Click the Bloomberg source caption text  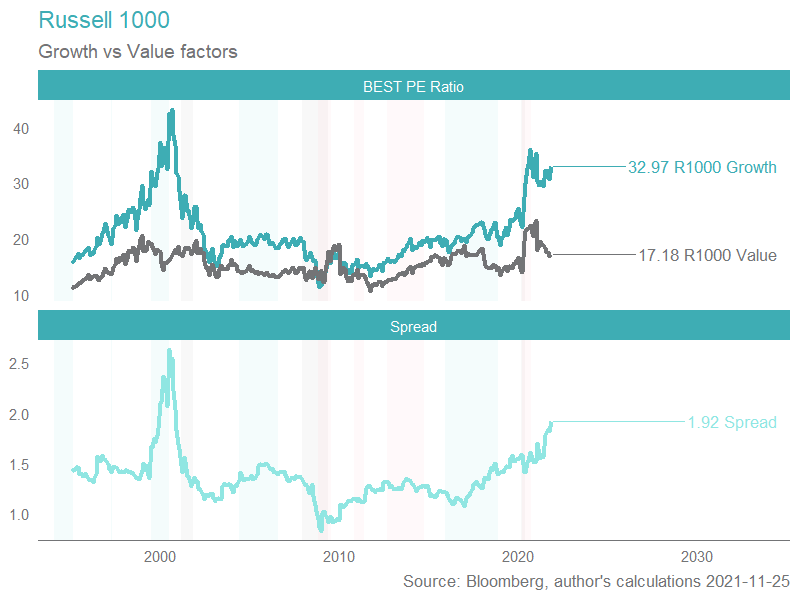(595, 581)
